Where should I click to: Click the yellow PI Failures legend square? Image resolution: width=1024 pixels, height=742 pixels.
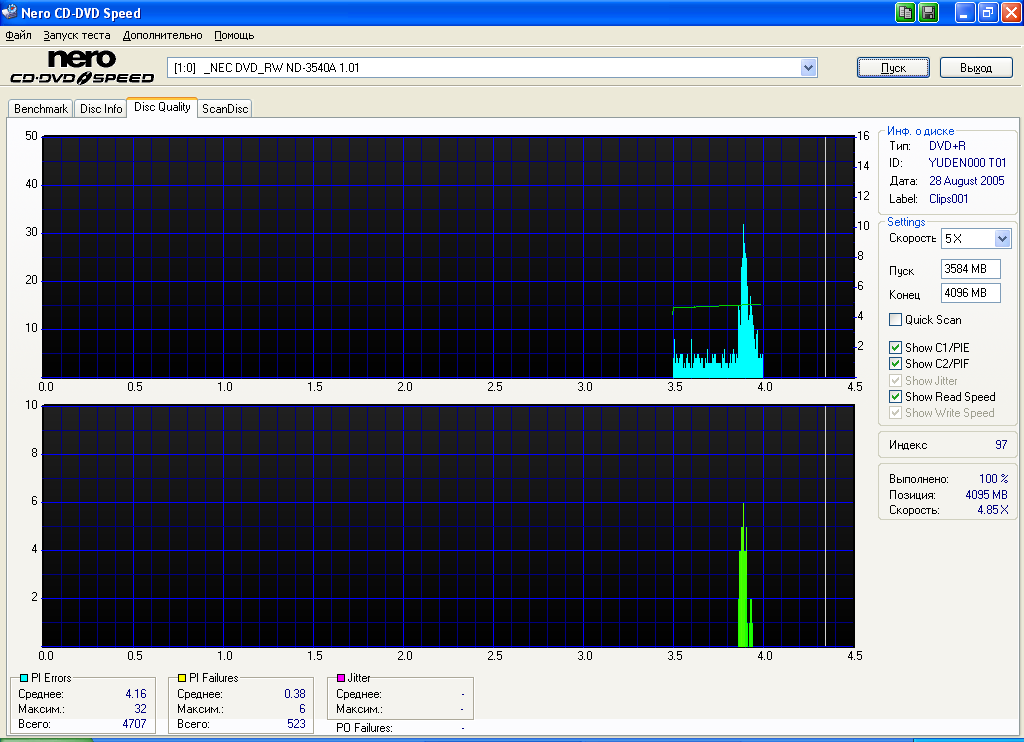[182, 678]
